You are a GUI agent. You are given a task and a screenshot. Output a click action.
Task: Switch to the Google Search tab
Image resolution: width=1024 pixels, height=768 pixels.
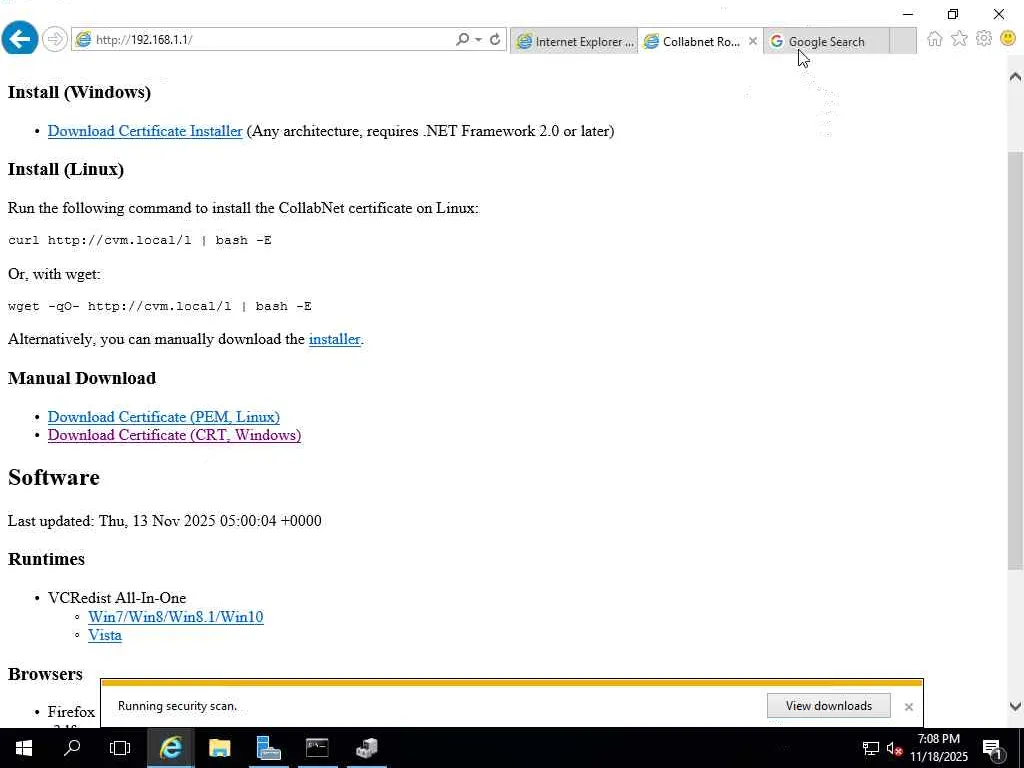(x=826, y=41)
